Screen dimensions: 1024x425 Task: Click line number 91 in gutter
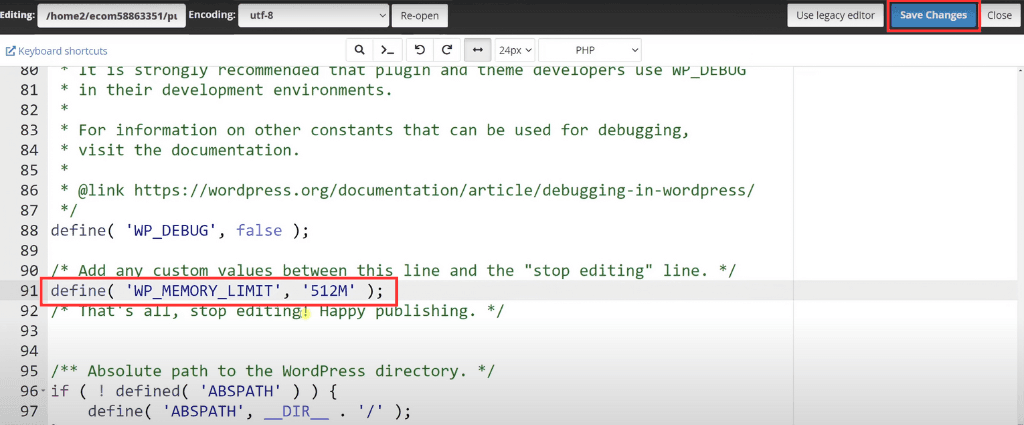pyautogui.click(x=30, y=291)
